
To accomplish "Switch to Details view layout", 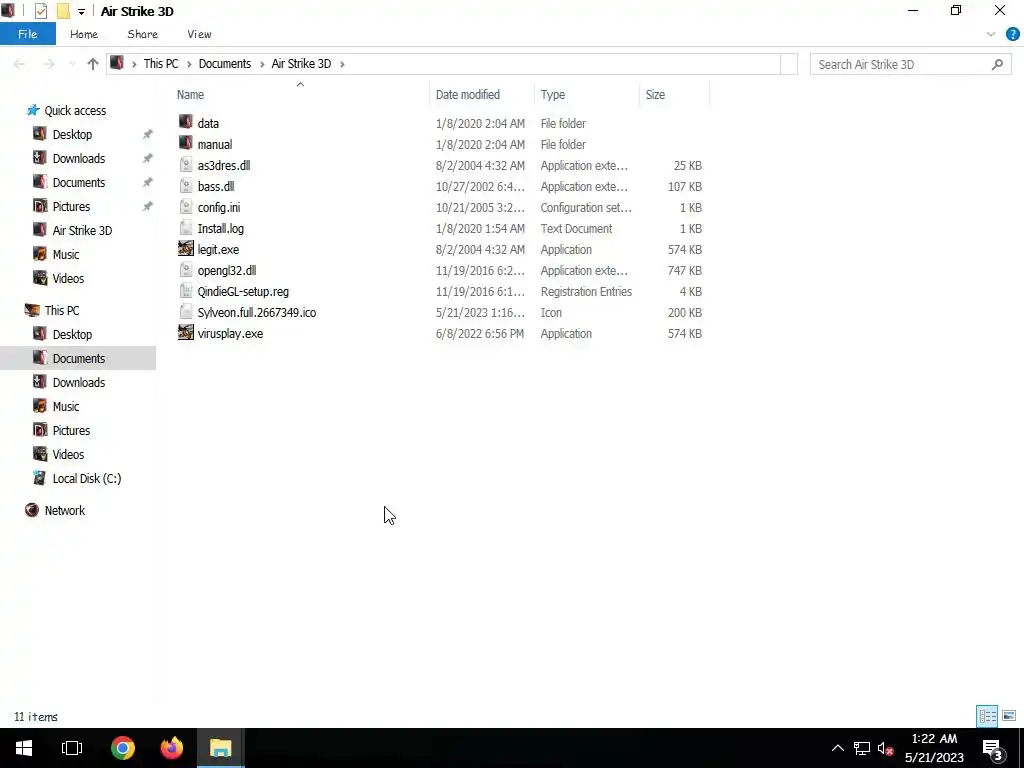I will (x=987, y=716).
